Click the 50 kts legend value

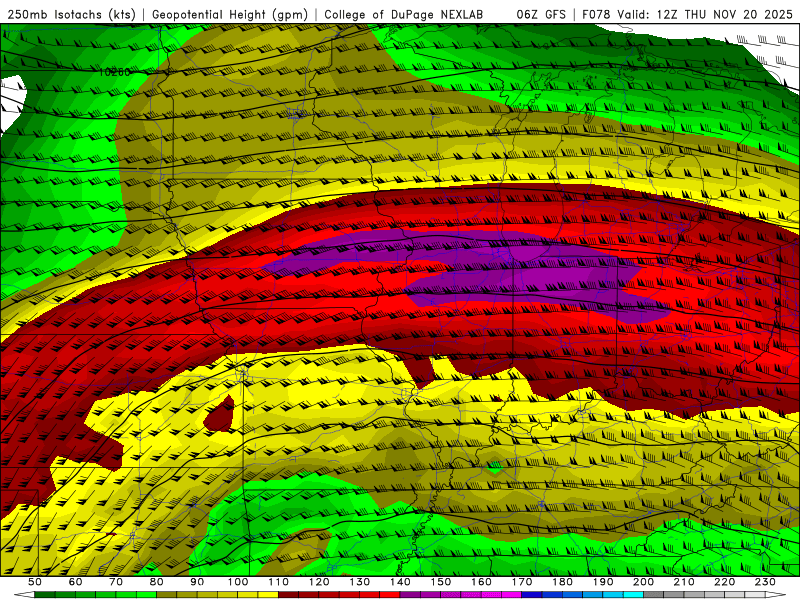point(35,582)
